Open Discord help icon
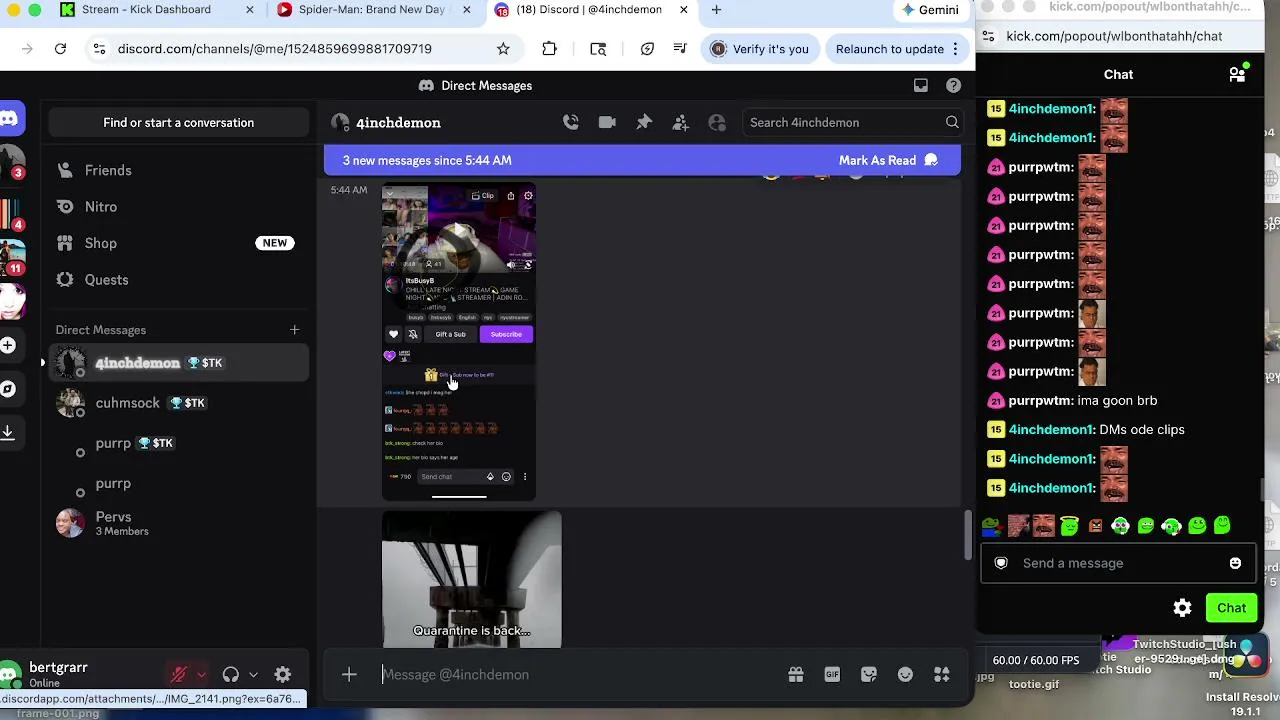1280x720 pixels. [x=954, y=85]
